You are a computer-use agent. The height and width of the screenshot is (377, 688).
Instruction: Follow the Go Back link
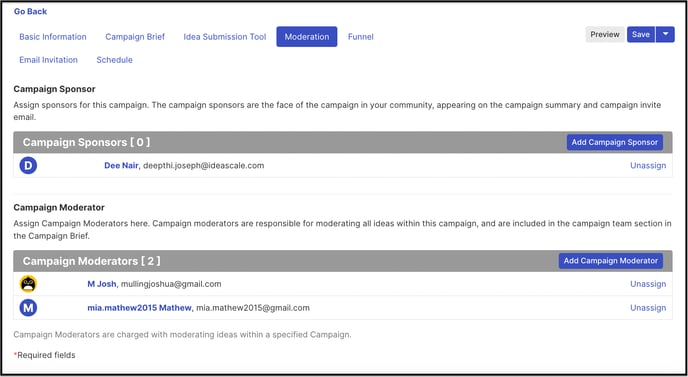pyautogui.click(x=30, y=11)
